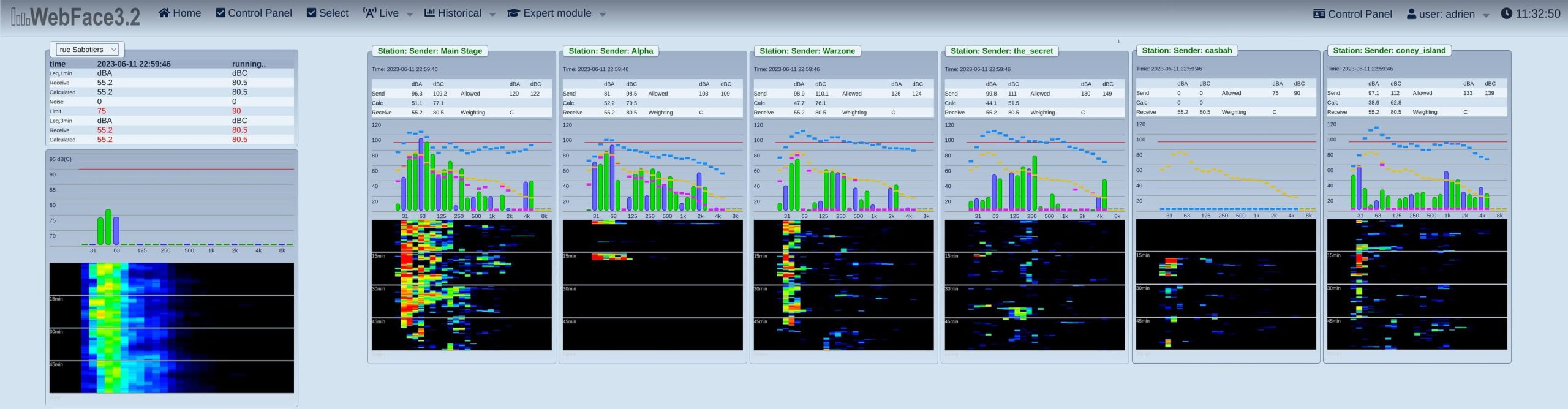
Task: Expand the Live menu
Action: point(387,13)
